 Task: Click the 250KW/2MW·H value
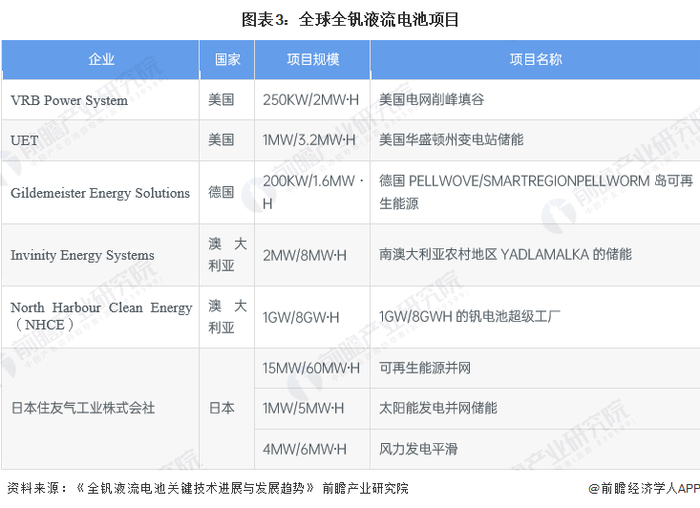coord(311,100)
